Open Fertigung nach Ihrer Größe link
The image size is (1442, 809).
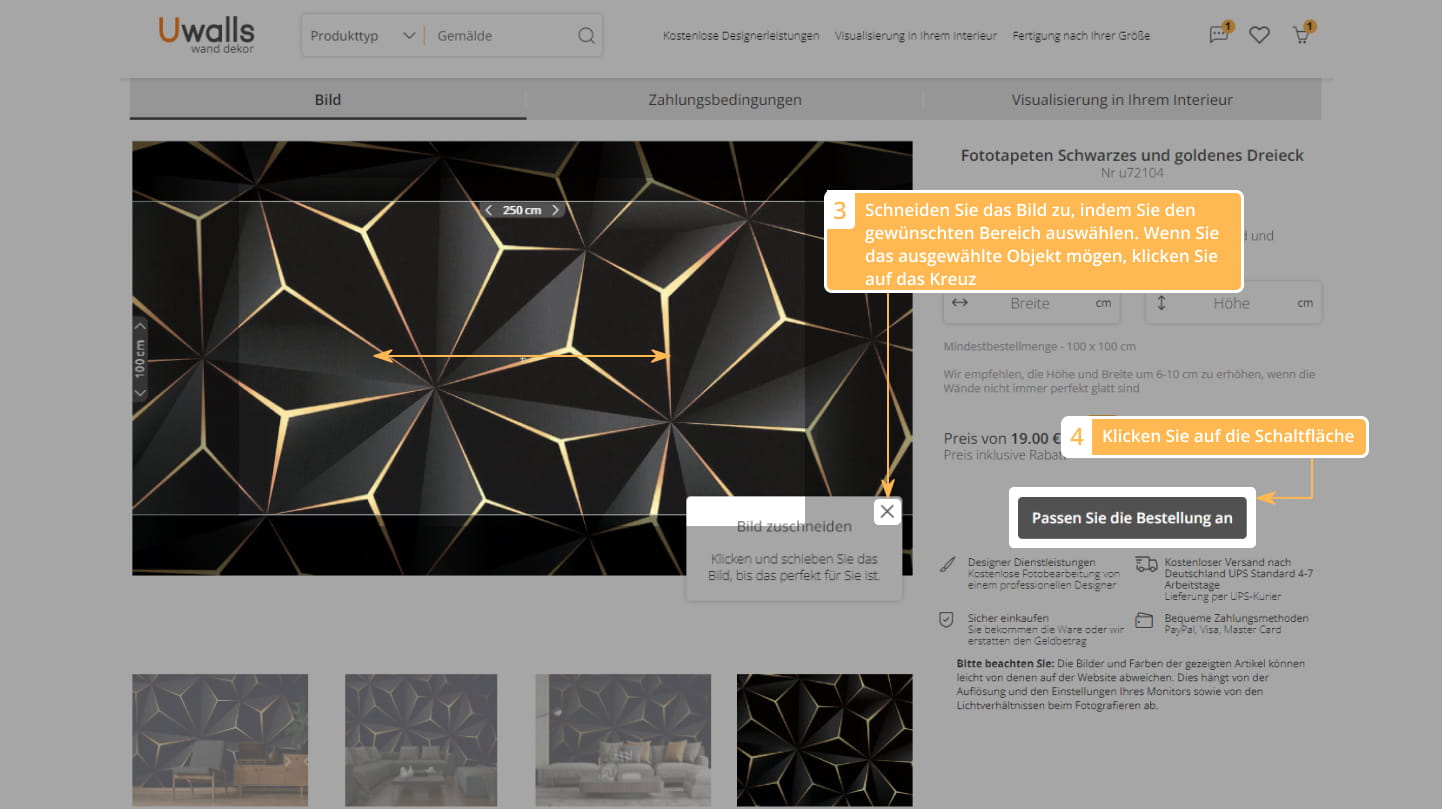click(1080, 36)
